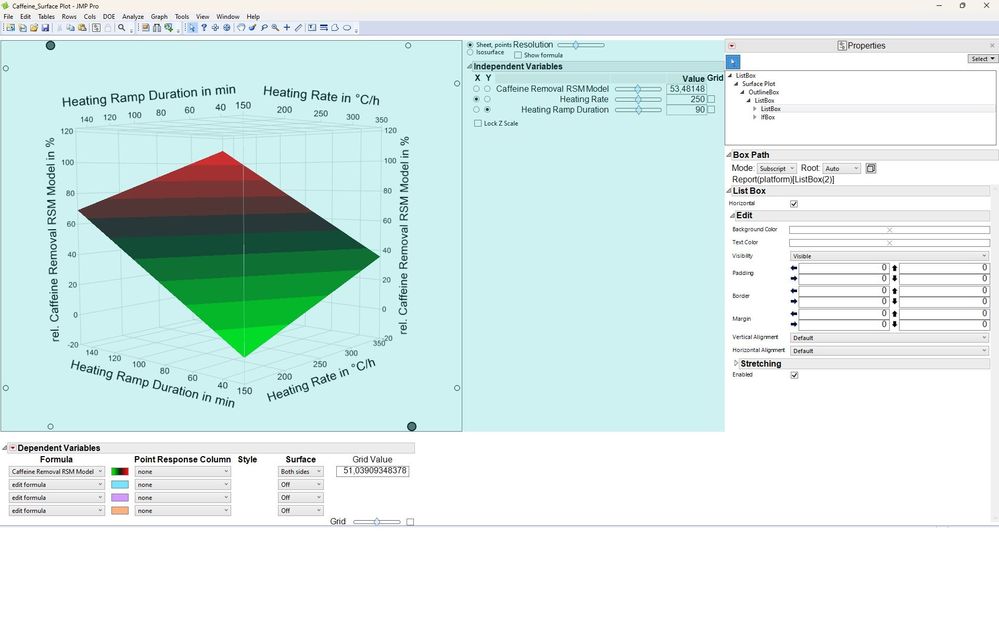Viewport: 999px width, 640px height.
Task: Enable the Lock Z Scale checkbox
Action: tap(478, 123)
